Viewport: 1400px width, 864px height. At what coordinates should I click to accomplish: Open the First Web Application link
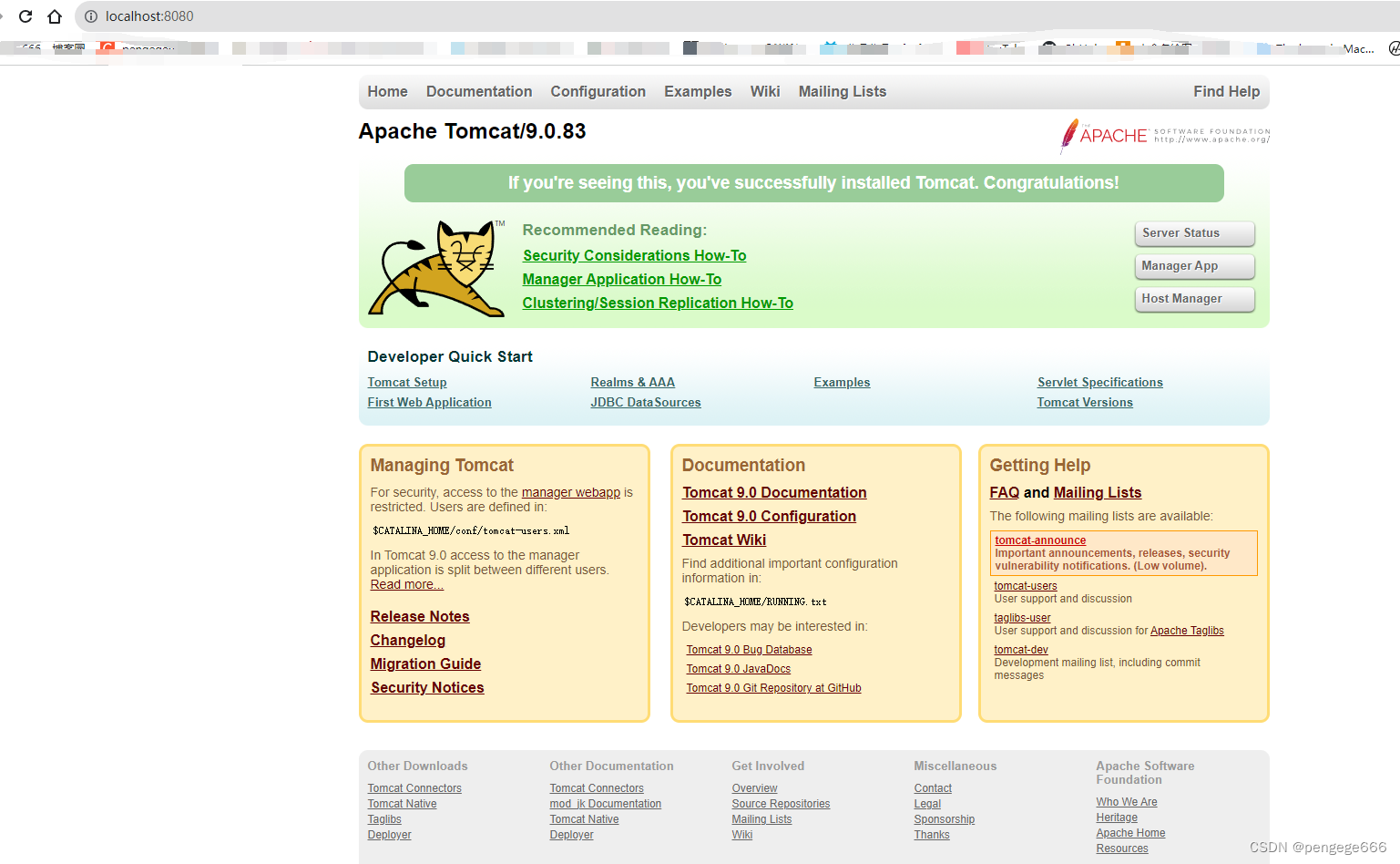click(429, 403)
